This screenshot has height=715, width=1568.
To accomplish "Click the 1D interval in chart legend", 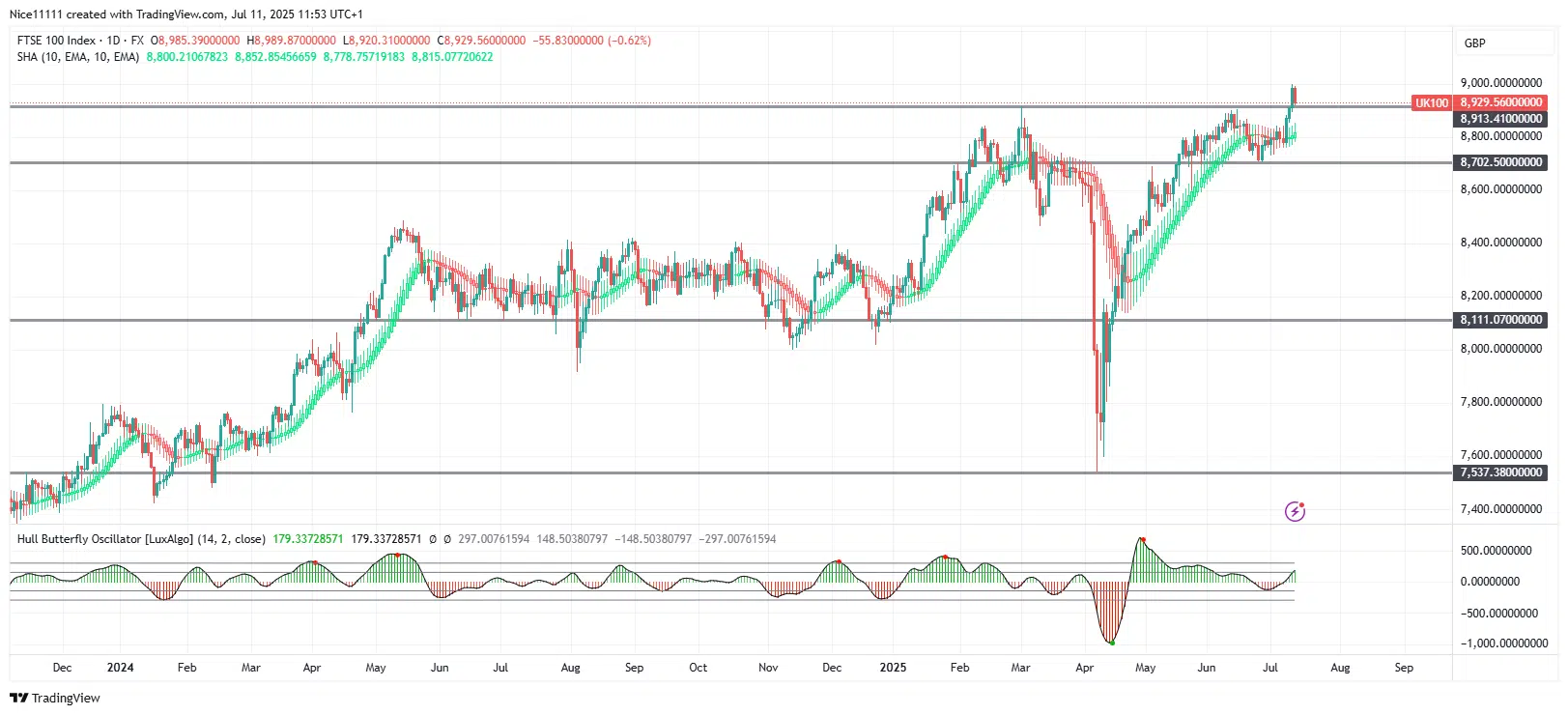I will pos(113,41).
